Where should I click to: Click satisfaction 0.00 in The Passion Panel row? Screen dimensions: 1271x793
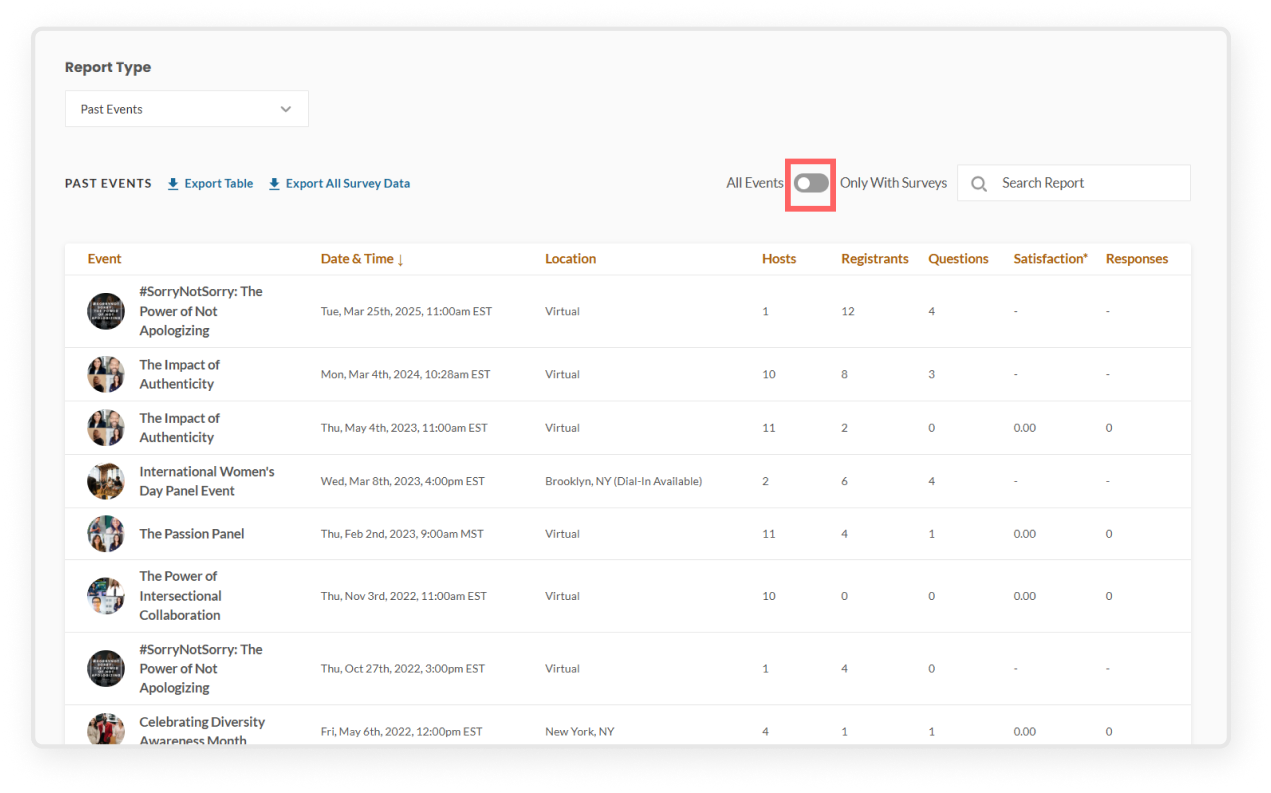1025,534
